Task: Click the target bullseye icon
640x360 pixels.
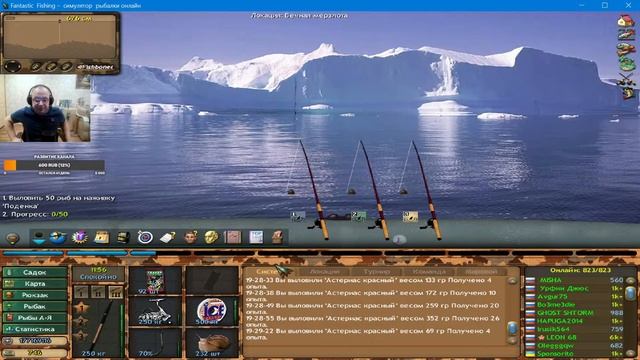Action: point(145,237)
